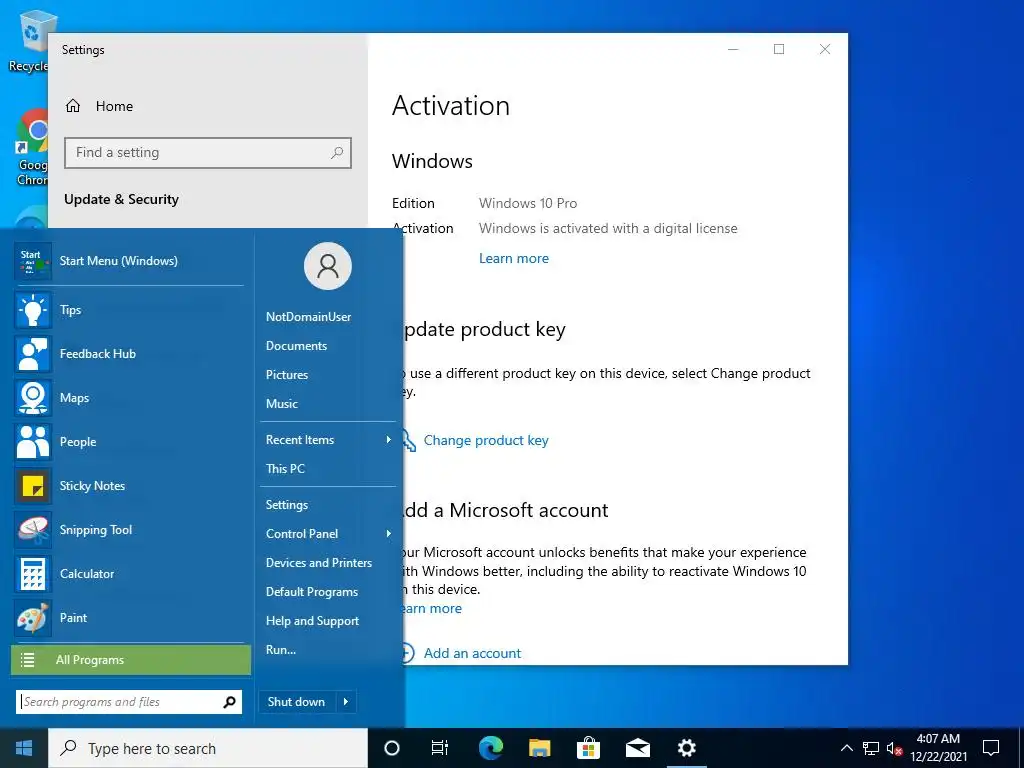
Task: Click the network status tray icon
Action: [871, 748]
